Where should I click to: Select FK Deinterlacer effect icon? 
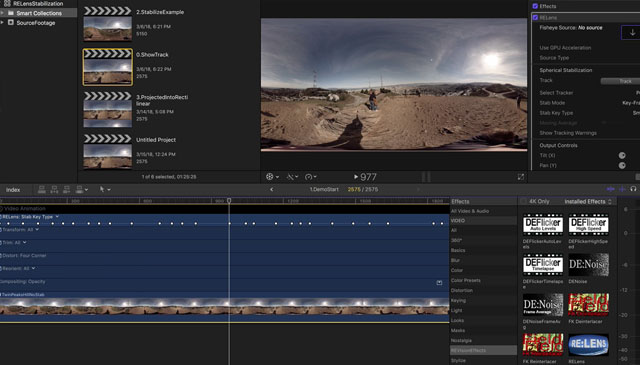588,305
